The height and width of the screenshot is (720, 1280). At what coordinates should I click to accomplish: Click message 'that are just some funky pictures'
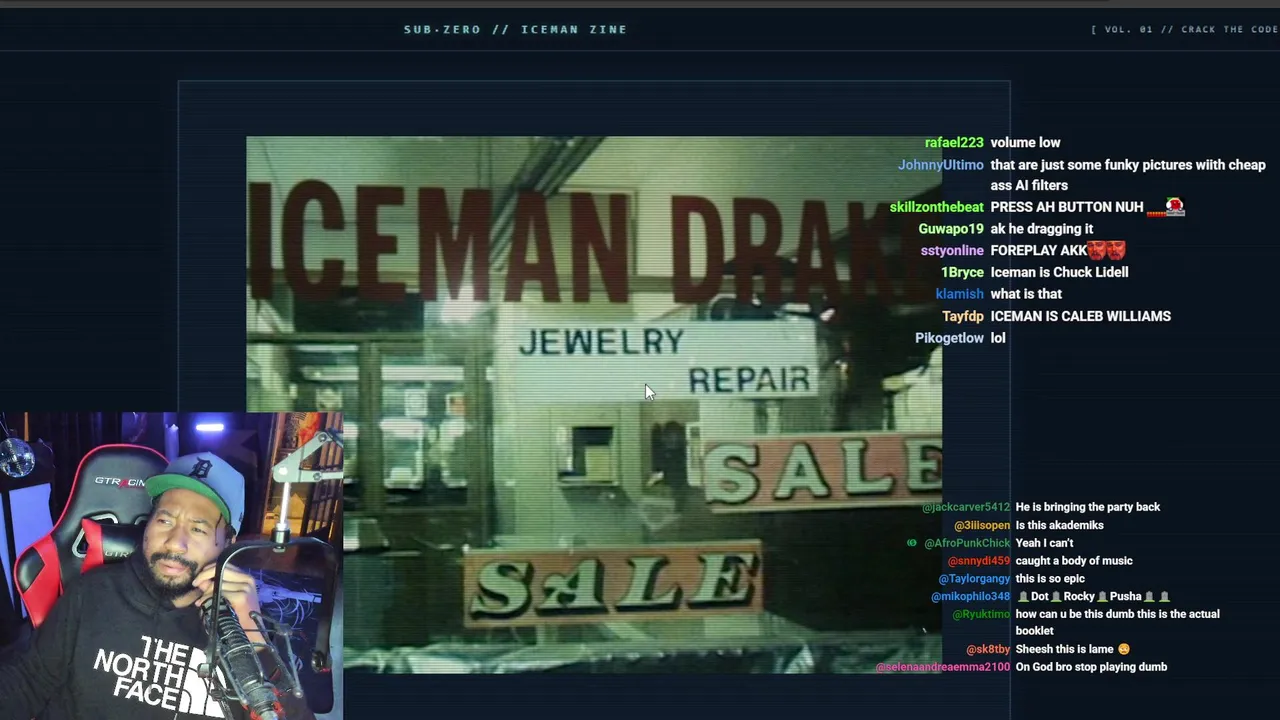click(1128, 175)
